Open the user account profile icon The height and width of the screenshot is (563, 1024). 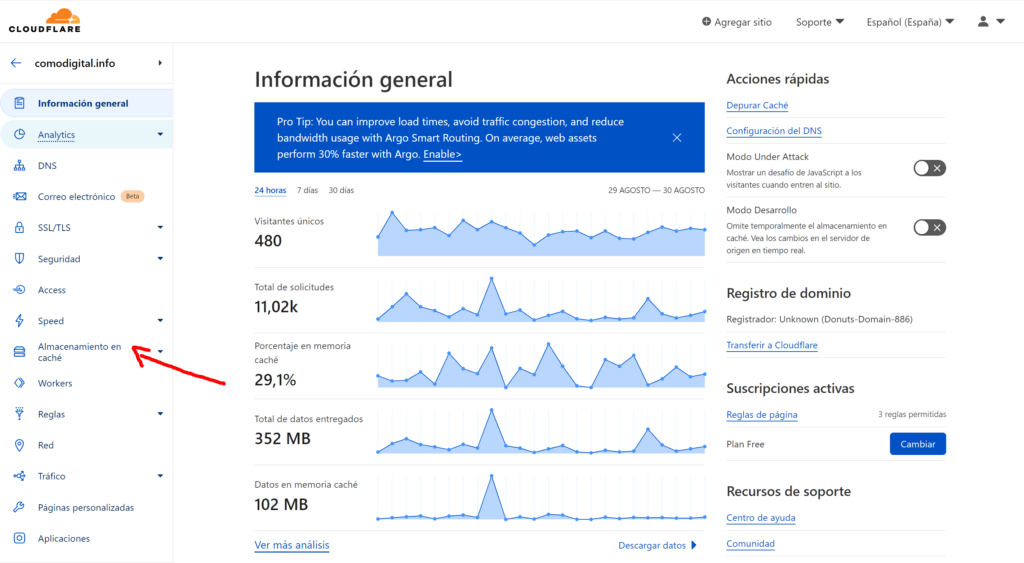point(983,22)
